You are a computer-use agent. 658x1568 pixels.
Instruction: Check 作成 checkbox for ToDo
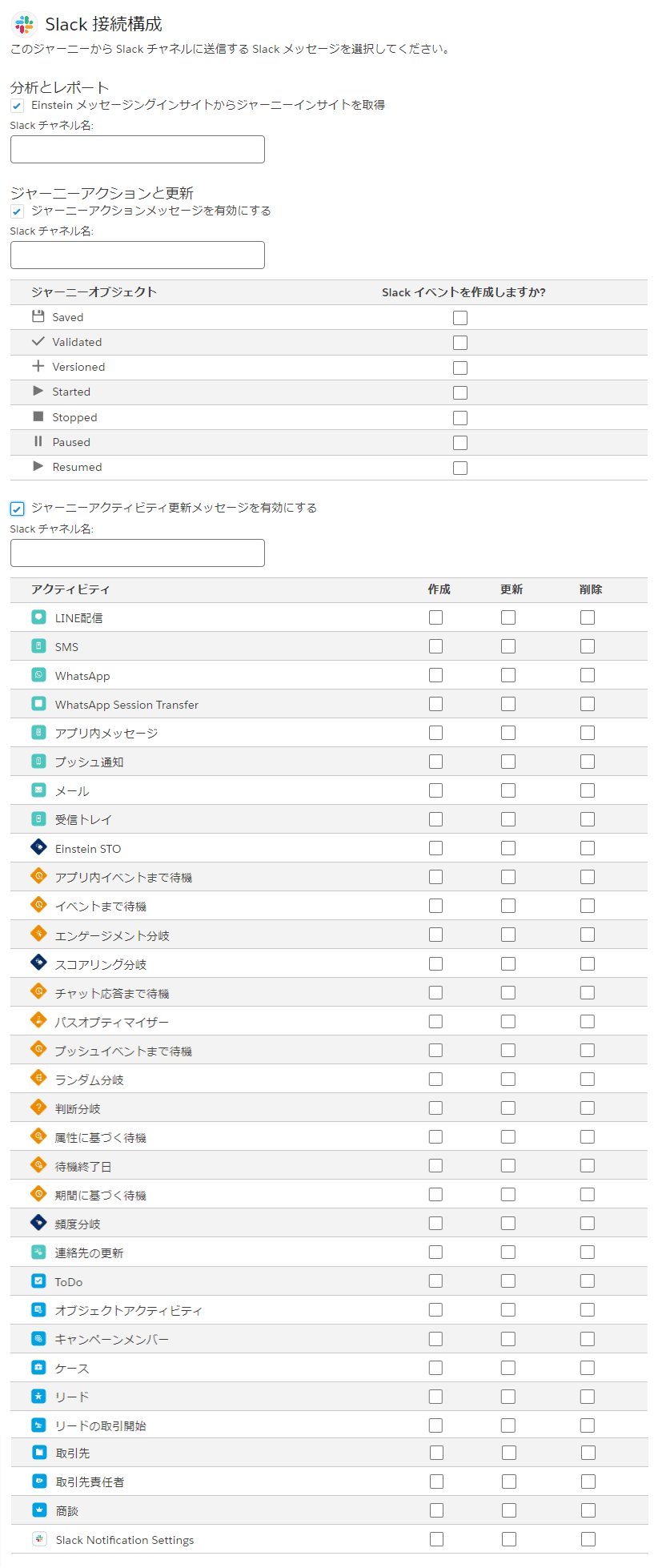coord(435,1281)
